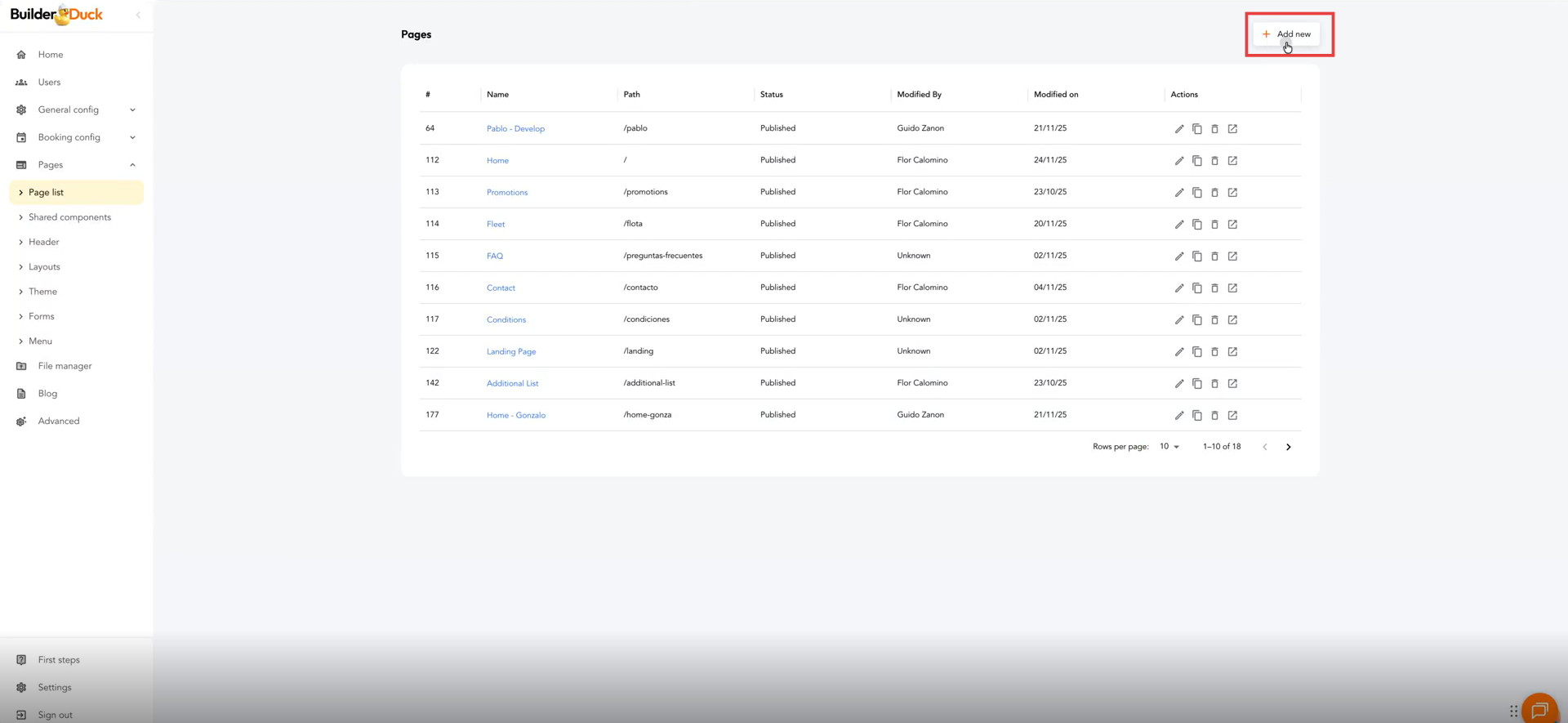Navigate to File manager
This screenshot has height=723, width=1568.
click(x=65, y=366)
